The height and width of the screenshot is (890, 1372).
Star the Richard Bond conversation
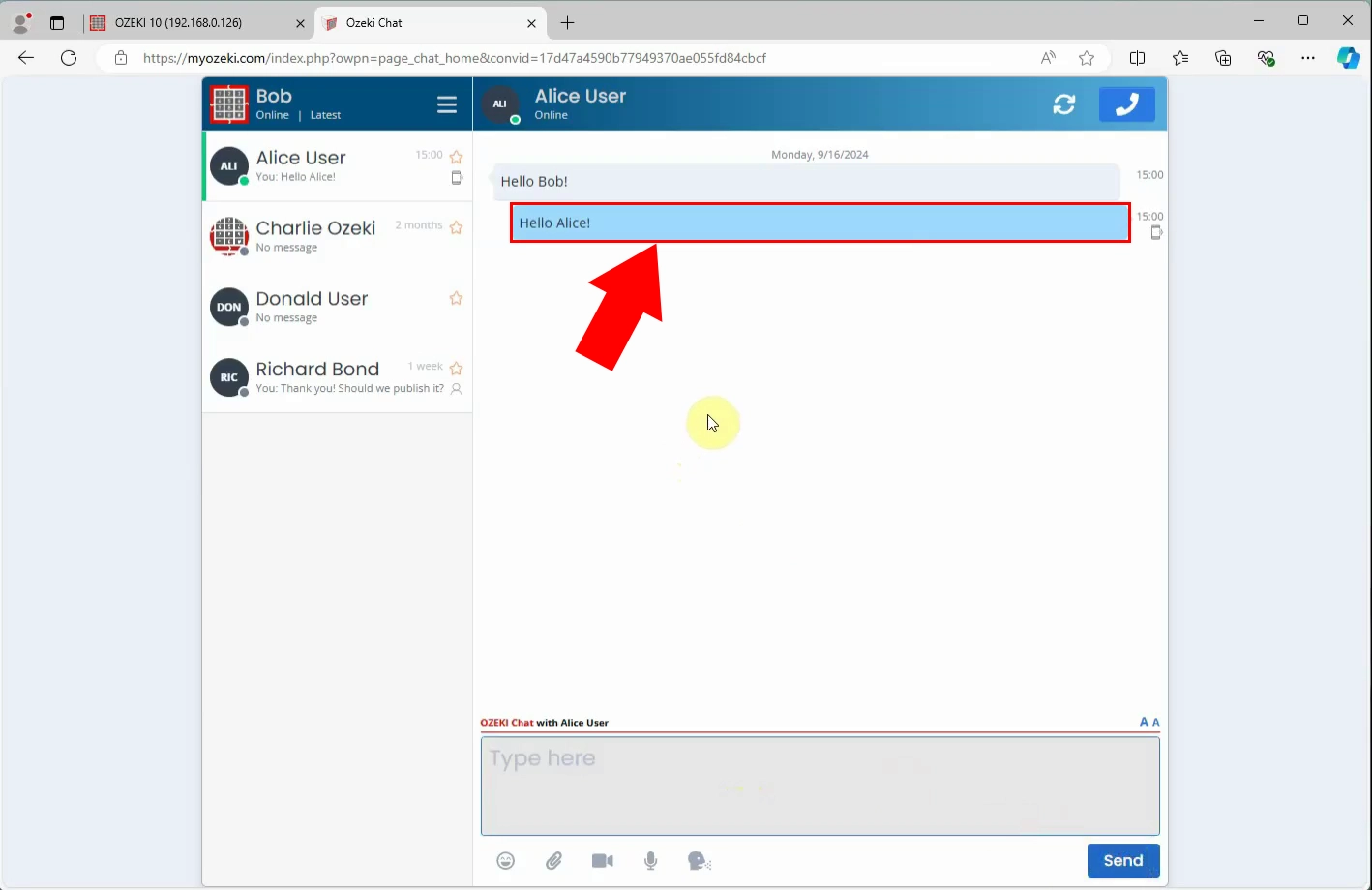coord(456,369)
